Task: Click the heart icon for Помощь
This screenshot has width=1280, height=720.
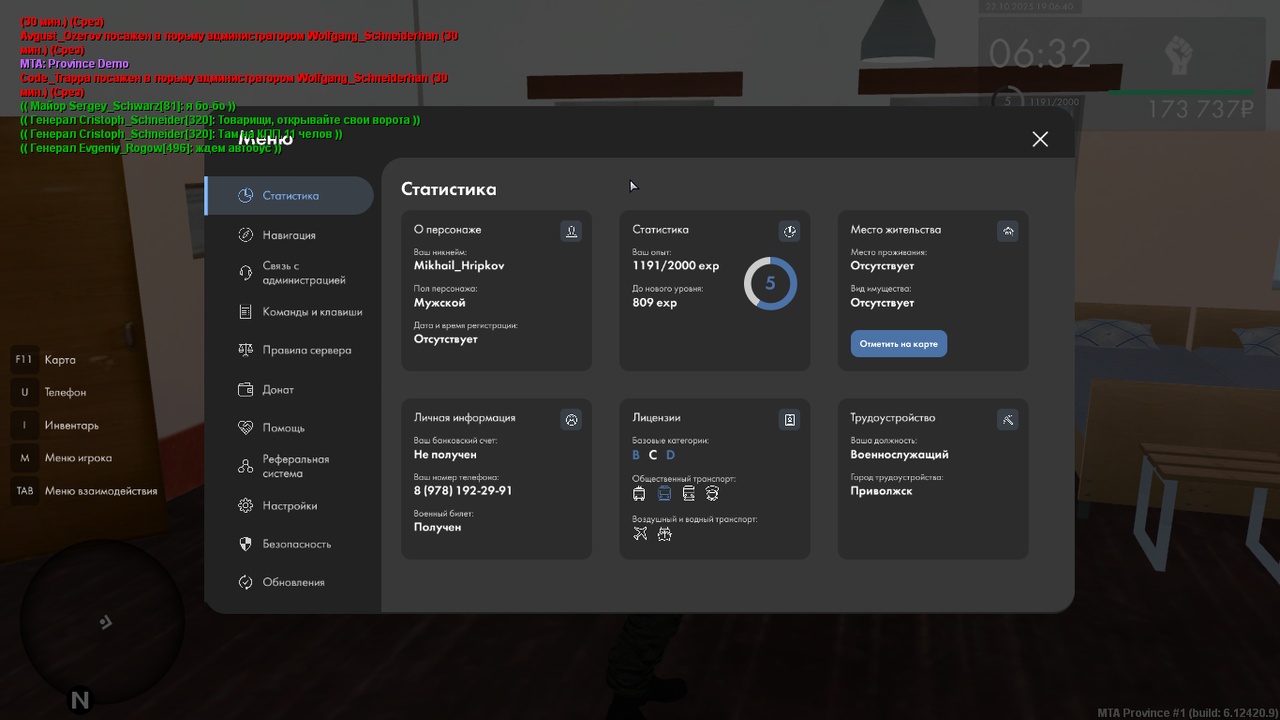Action: (x=246, y=427)
